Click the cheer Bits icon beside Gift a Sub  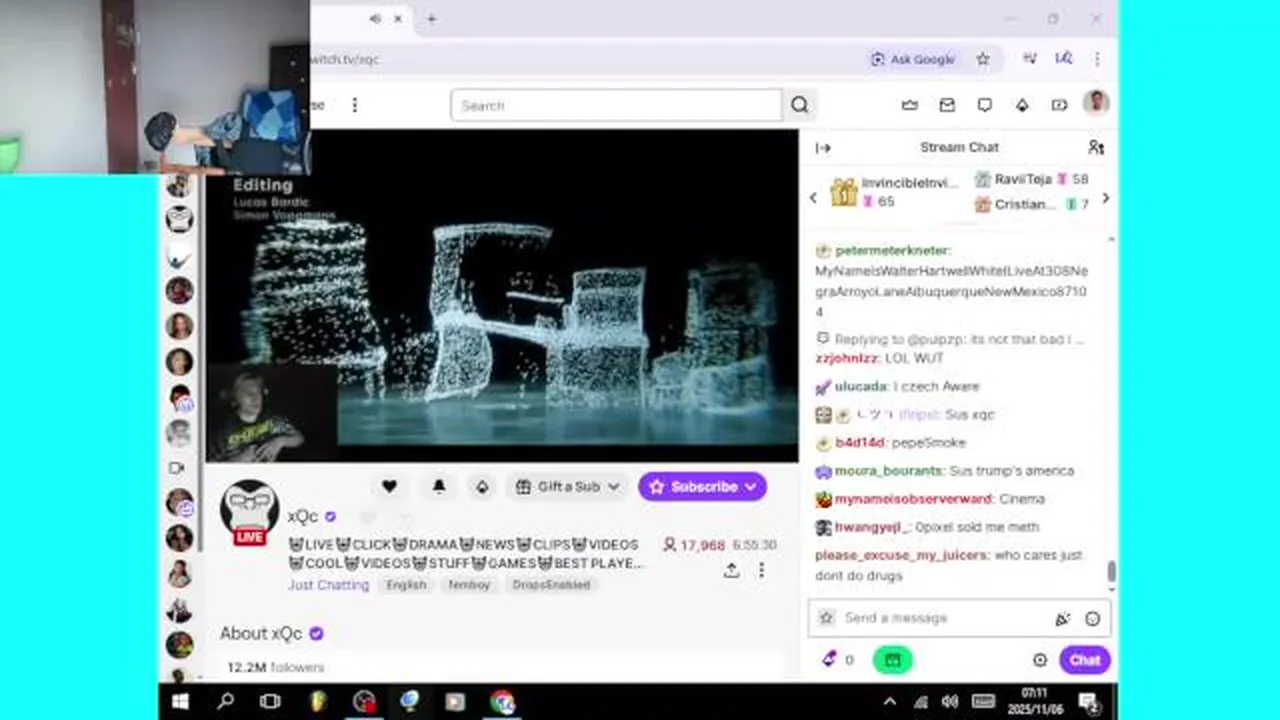coord(482,486)
